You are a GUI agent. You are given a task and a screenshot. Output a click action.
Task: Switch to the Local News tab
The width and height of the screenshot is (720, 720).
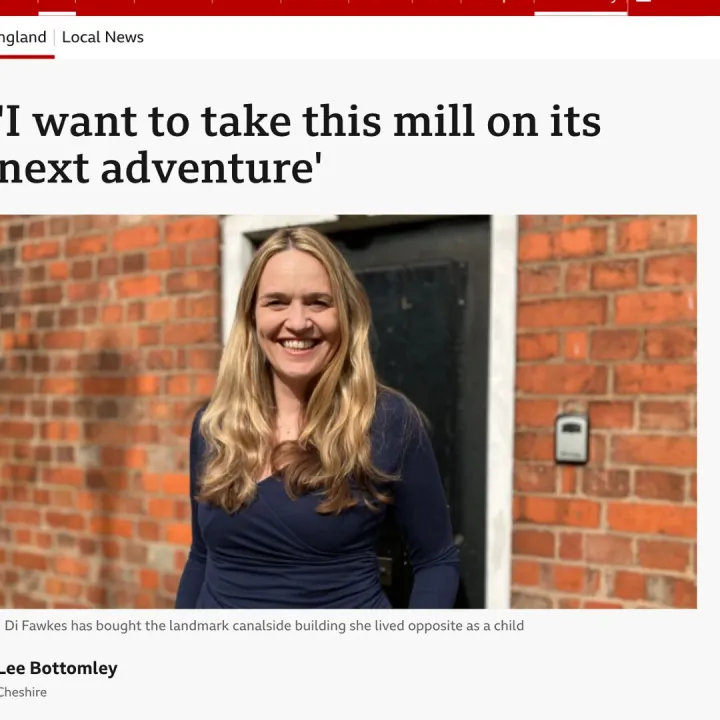pyautogui.click(x=102, y=37)
